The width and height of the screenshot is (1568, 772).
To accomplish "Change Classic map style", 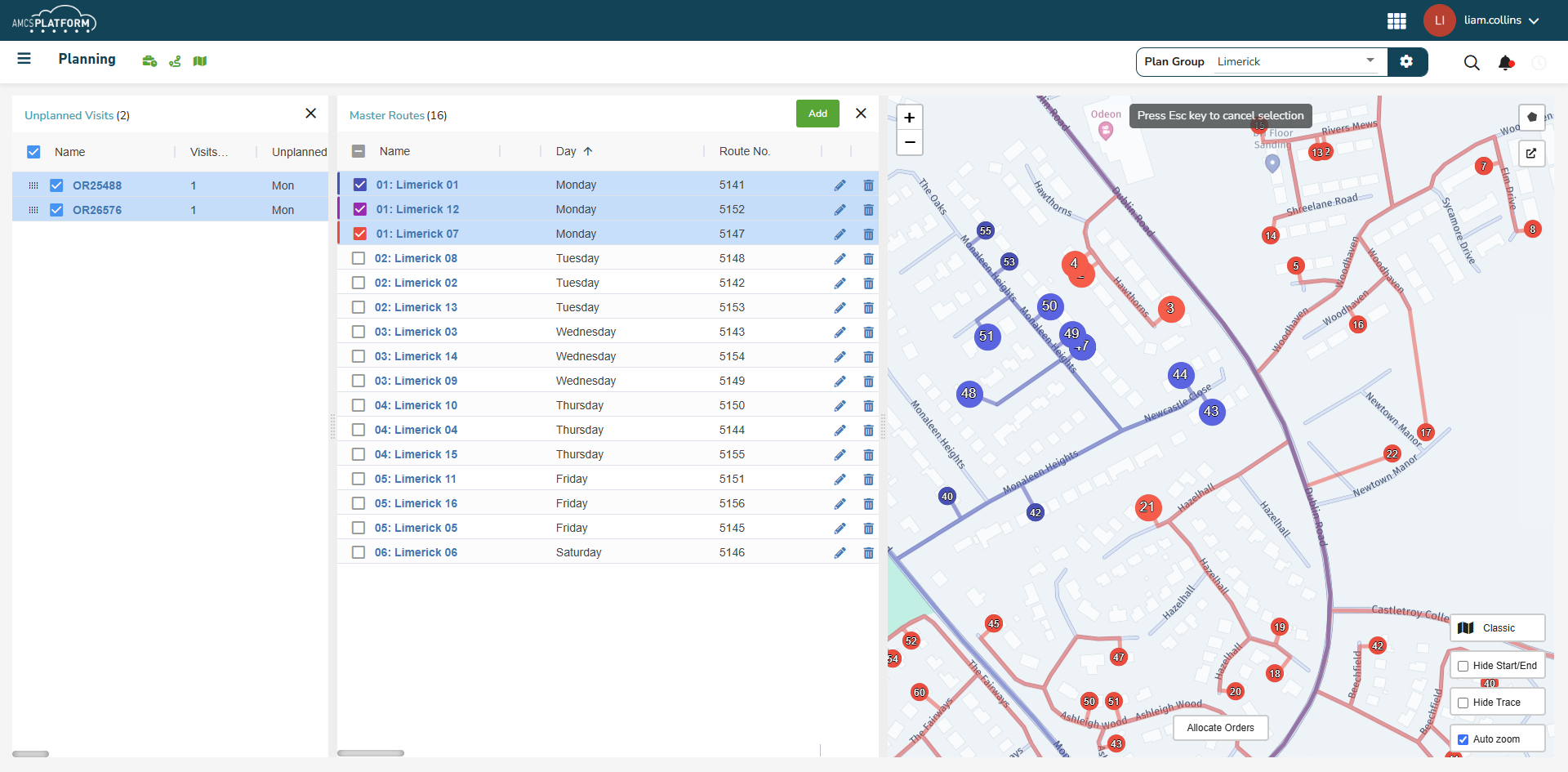I will [x=1498, y=628].
